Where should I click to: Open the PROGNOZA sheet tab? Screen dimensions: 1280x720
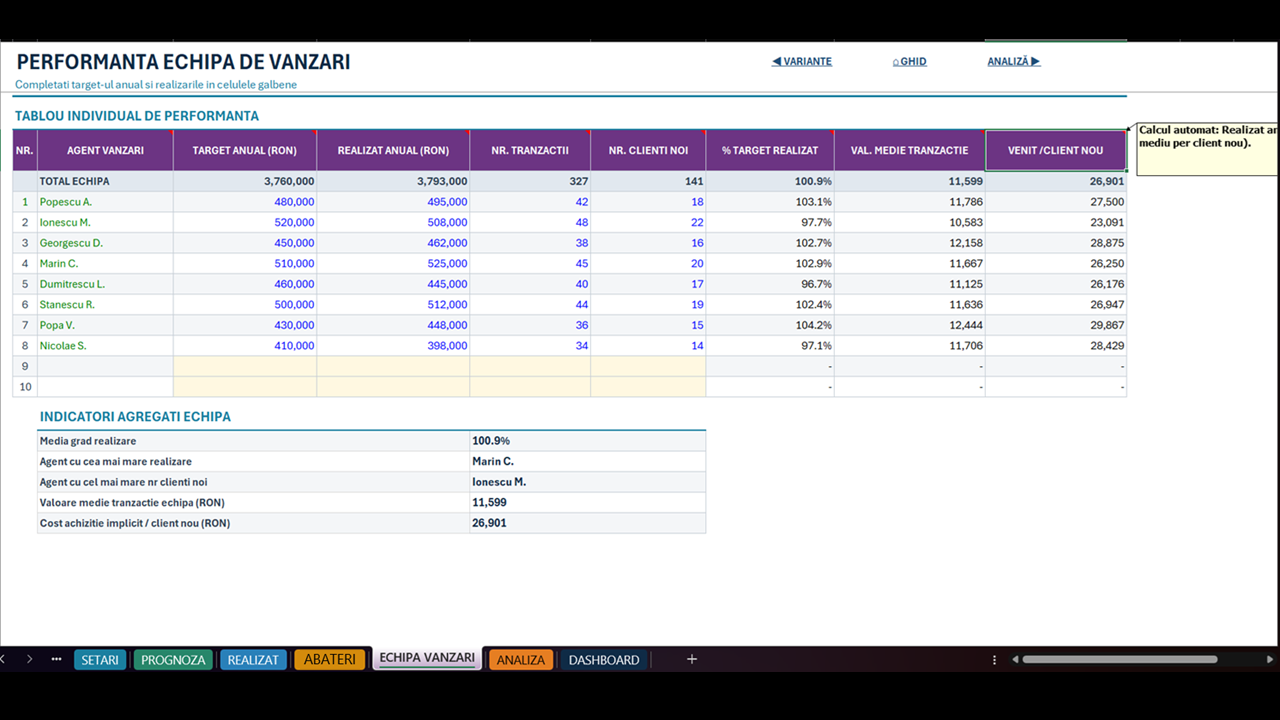click(x=173, y=660)
